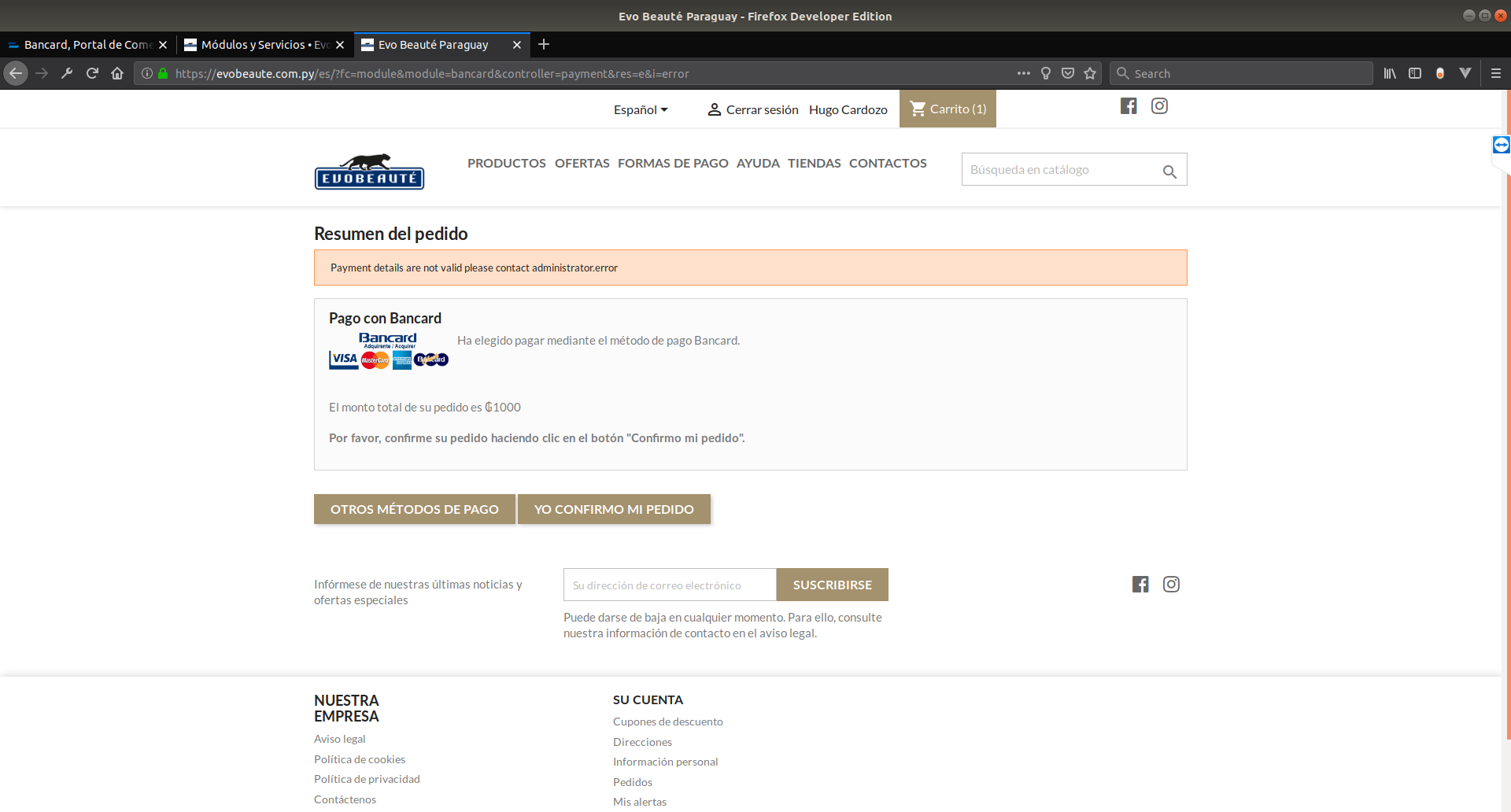Open Instagram page from header icon

point(1159,106)
